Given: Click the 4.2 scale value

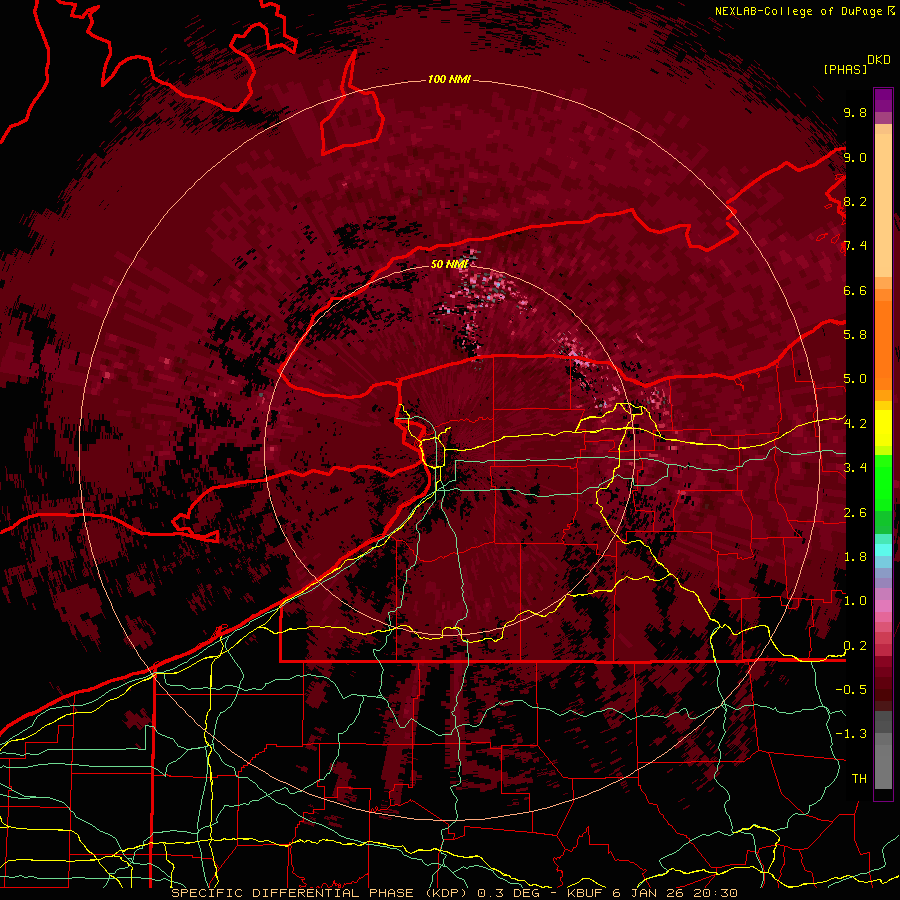Looking at the screenshot, I should 855,424.
